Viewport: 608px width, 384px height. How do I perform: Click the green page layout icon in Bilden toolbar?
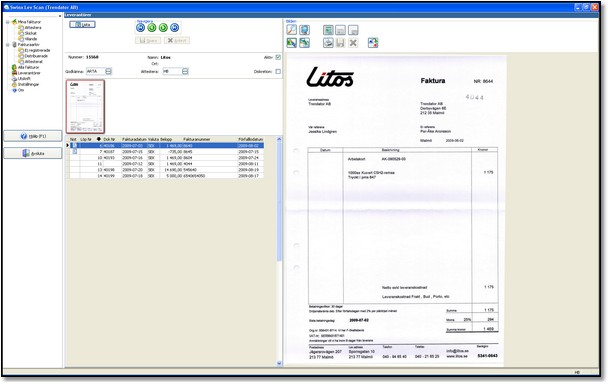click(328, 30)
